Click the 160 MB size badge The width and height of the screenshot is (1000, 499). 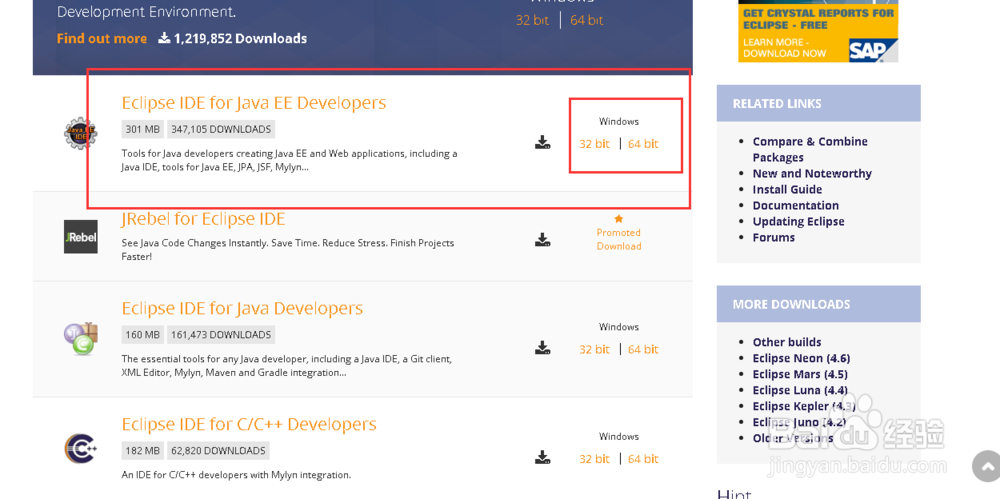point(142,334)
